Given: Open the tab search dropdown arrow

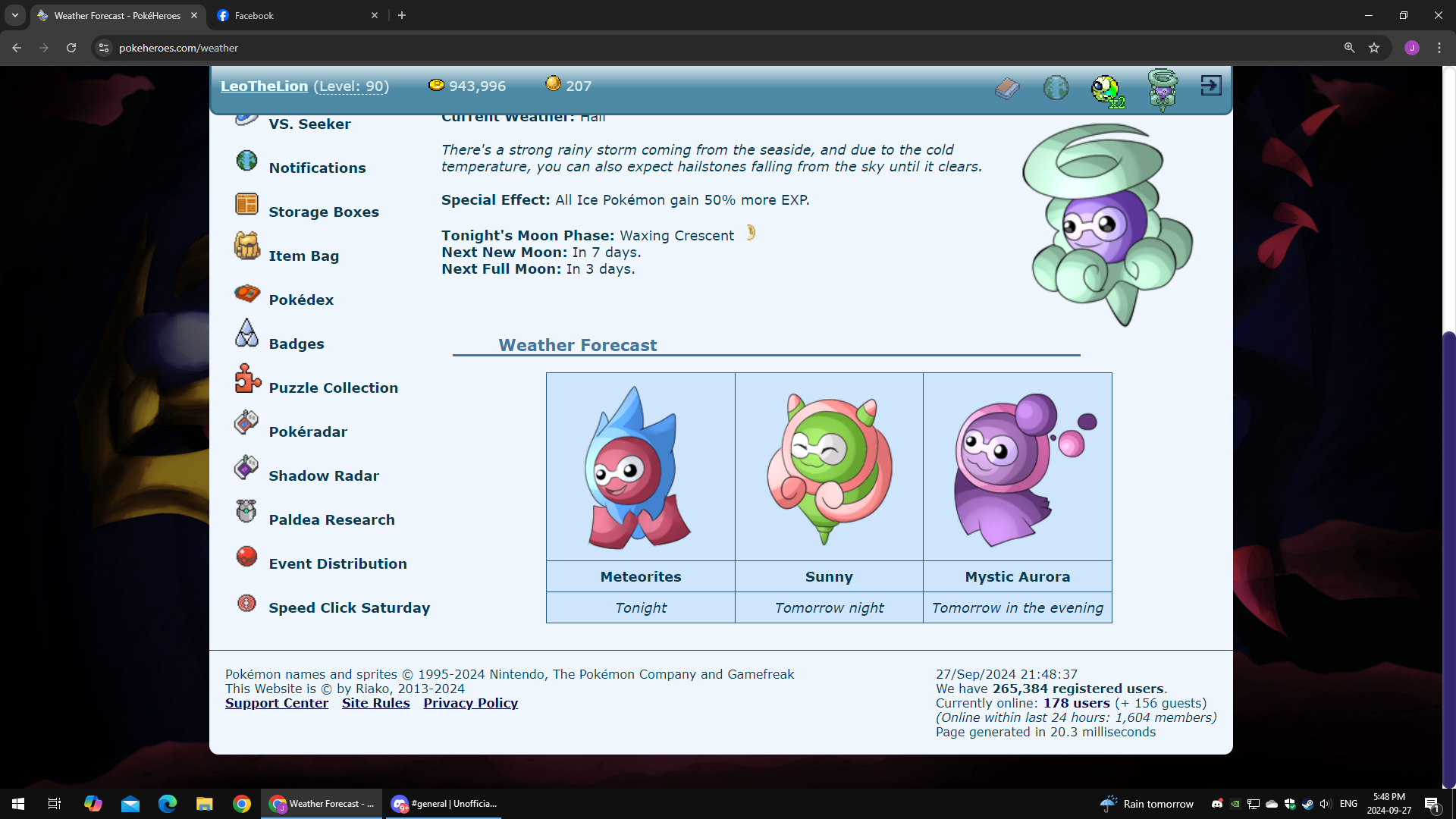Looking at the screenshot, I should 15,15.
